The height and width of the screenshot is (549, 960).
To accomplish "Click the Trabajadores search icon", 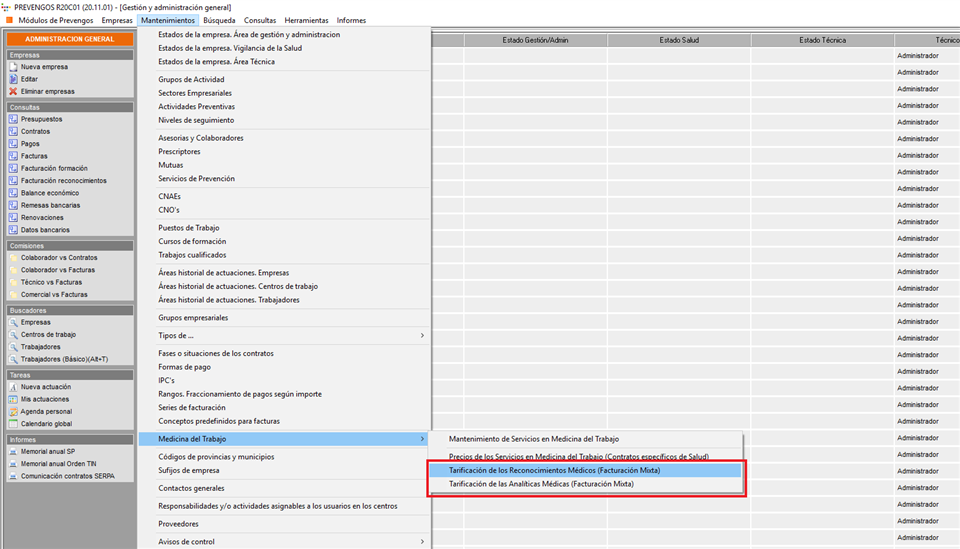I will (13, 347).
